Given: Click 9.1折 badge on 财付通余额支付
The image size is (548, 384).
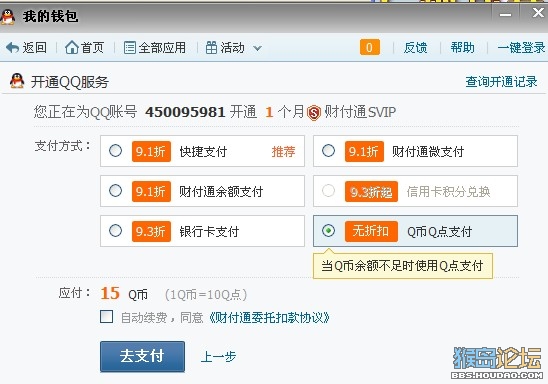Looking at the screenshot, I should pos(151,191).
